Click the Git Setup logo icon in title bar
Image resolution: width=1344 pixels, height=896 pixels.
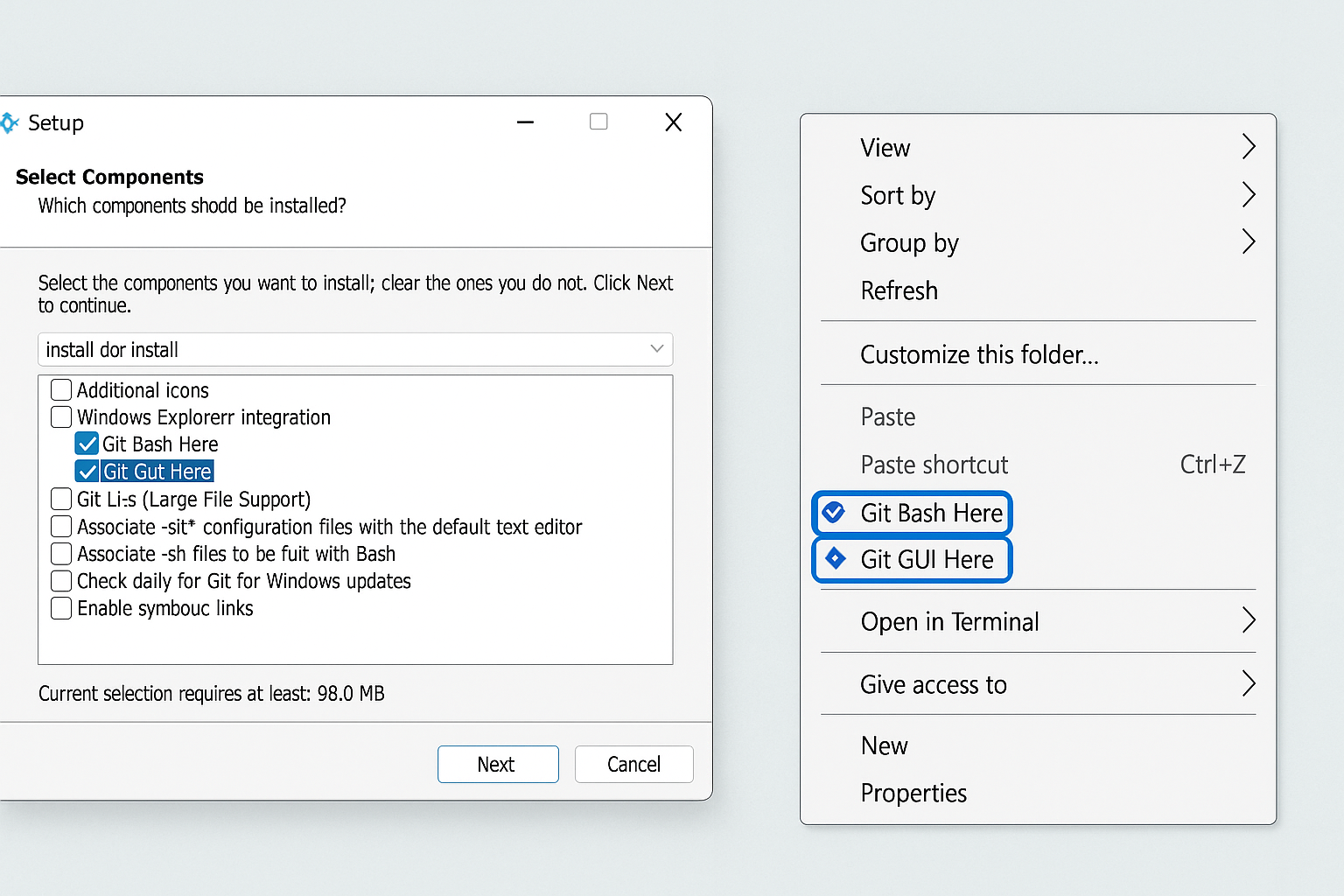9,123
